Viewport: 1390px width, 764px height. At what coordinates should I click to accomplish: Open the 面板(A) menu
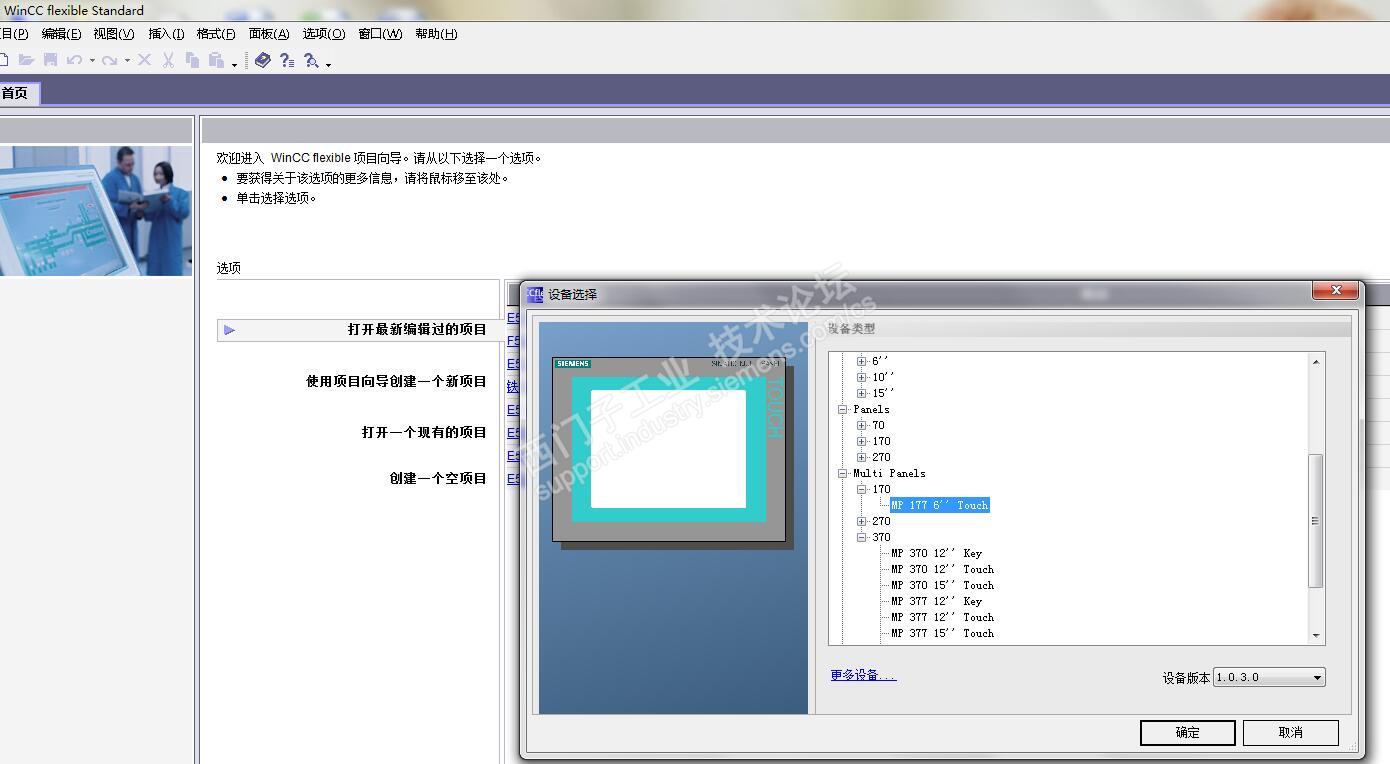(269, 34)
